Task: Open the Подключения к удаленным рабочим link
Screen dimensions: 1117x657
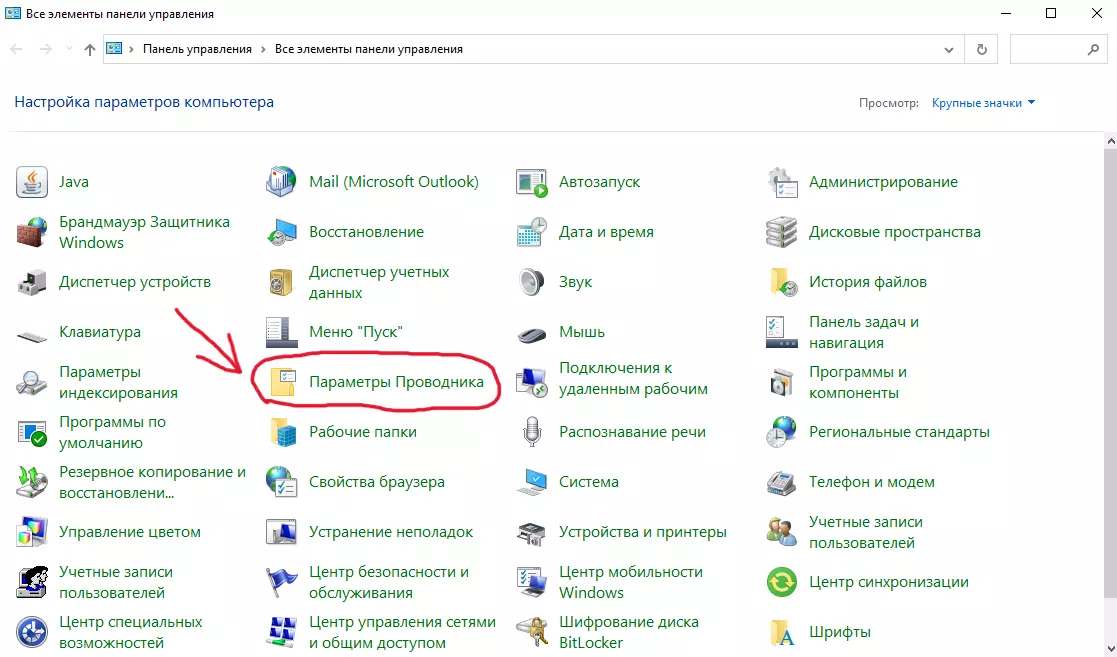Action: pos(633,378)
